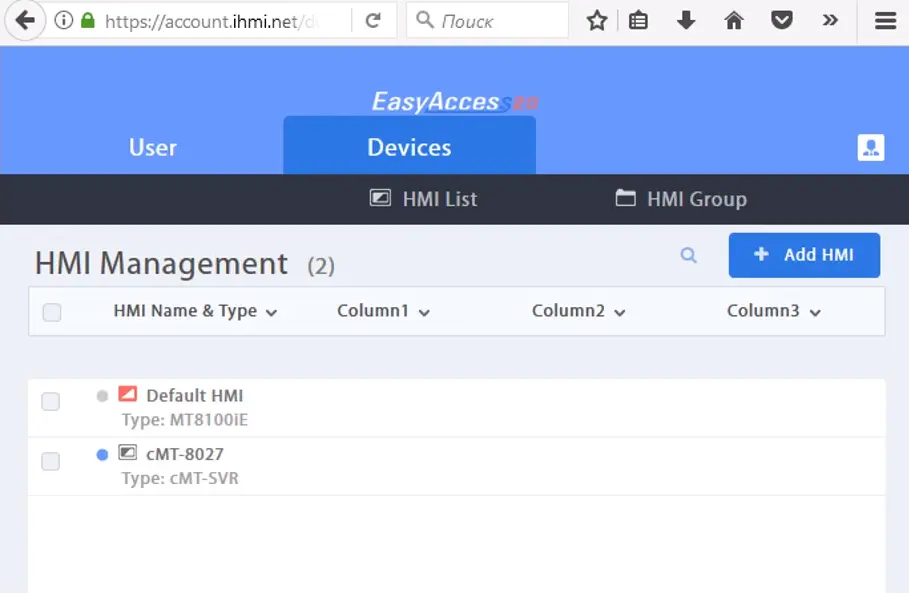Open the account profile icon
Screen dimensions: 909x593
pyautogui.click(x=871, y=148)
